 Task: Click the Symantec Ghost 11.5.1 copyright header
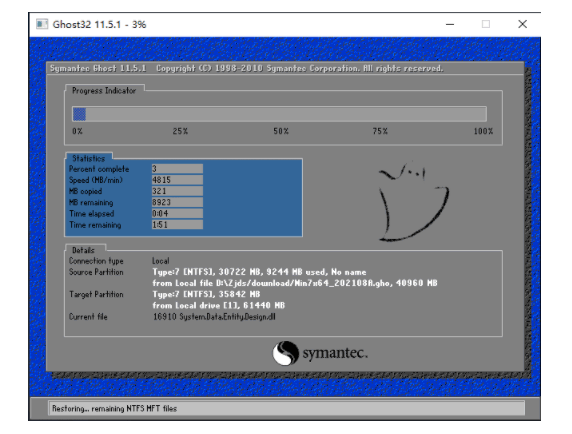click(x=247, y=69)
